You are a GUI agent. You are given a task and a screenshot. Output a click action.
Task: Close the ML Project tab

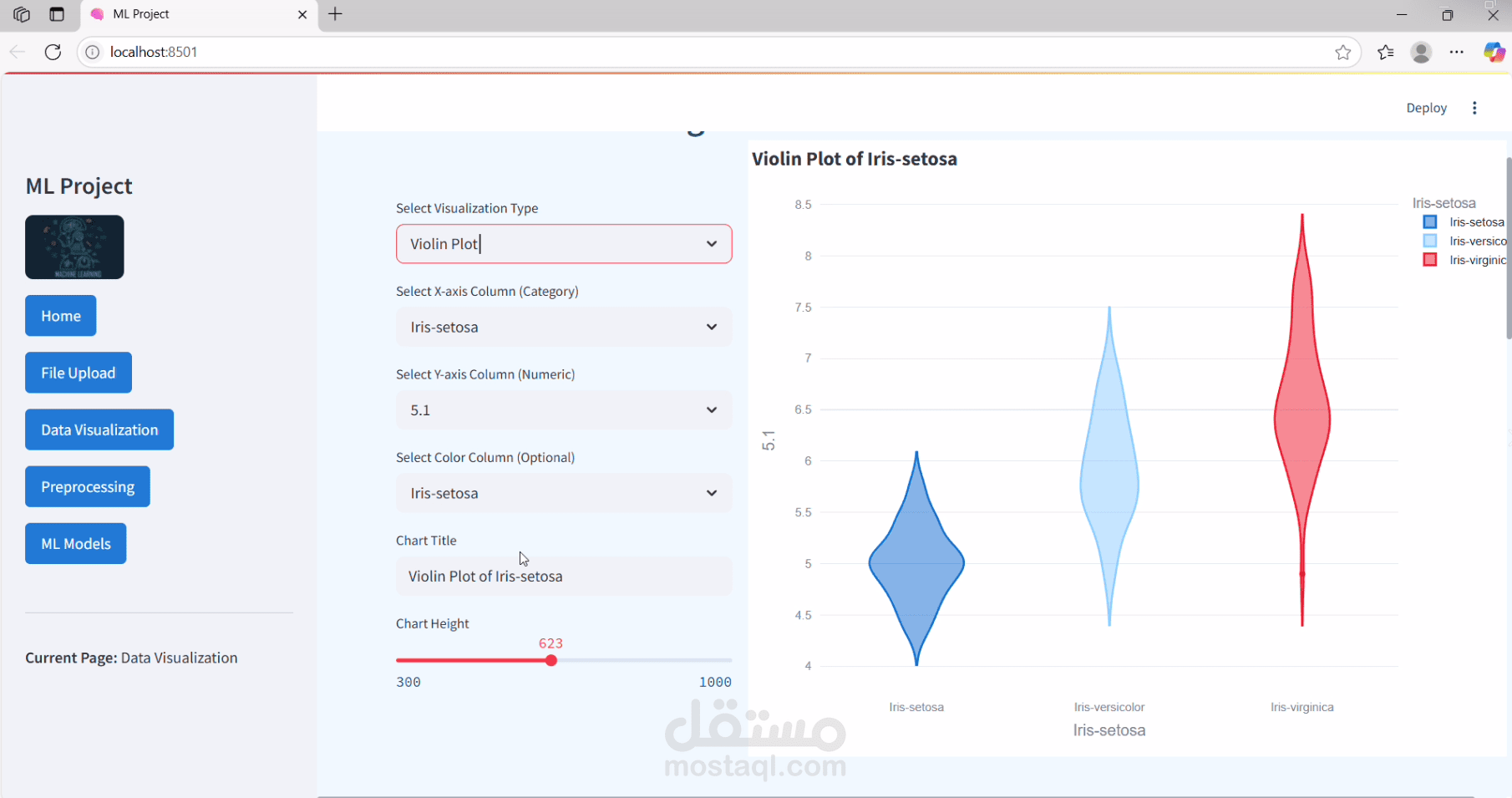[302, 14]
